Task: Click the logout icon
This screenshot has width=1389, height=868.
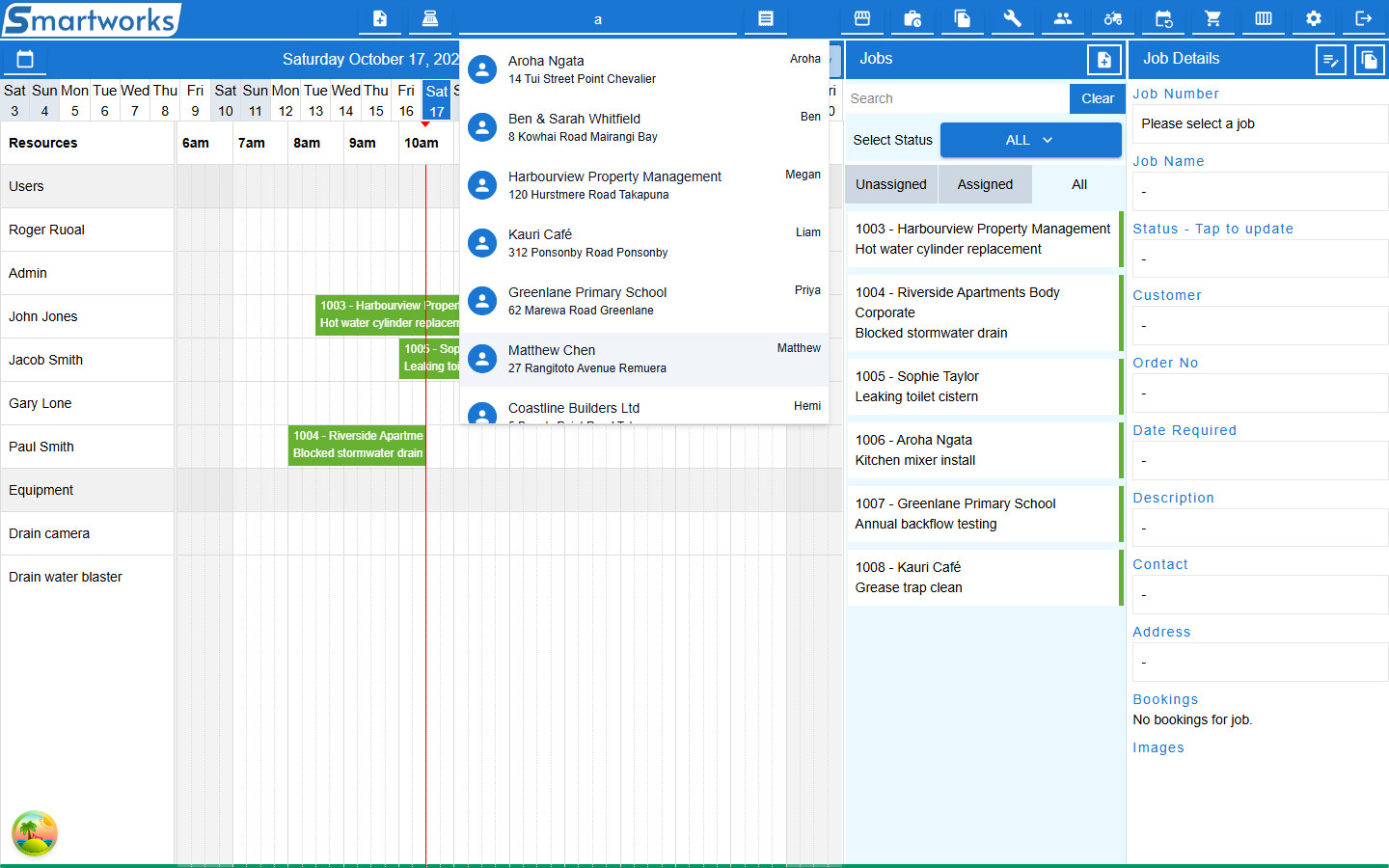Action: pos(1364,18)
